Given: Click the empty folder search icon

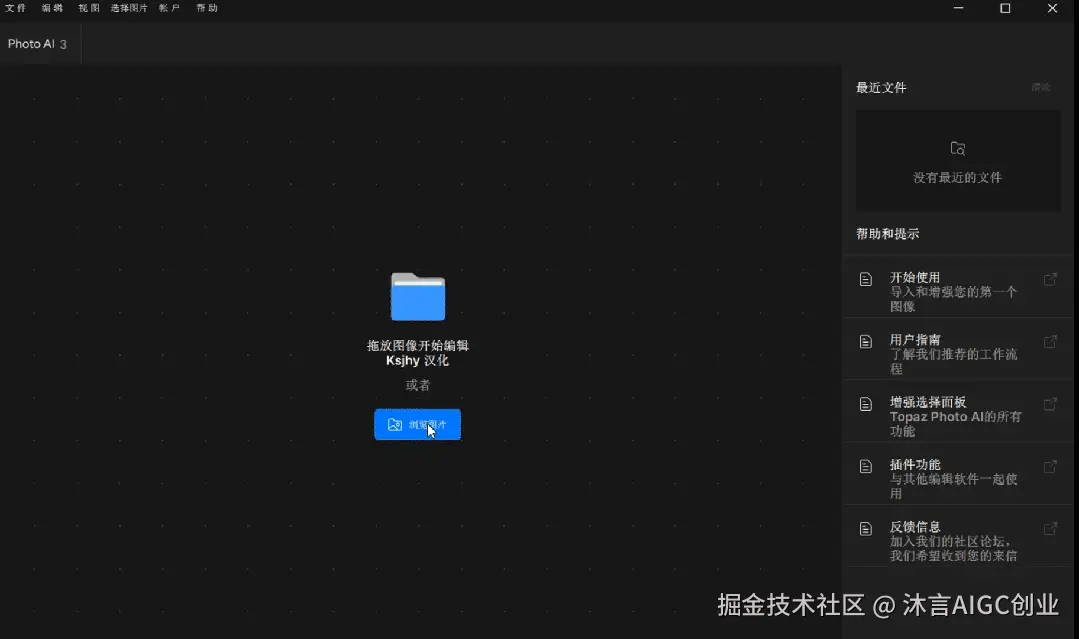Looking at the screenshot, I should coord(958,149).
